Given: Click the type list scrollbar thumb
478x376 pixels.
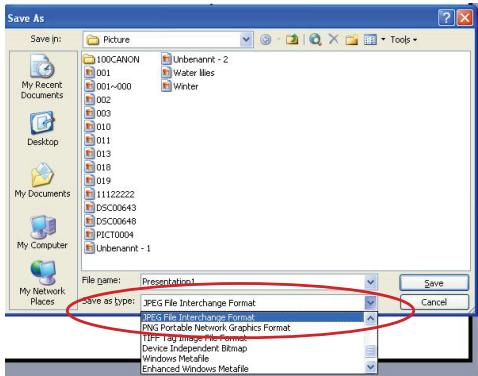Looking at the screenshot, I should pos(370,351).
